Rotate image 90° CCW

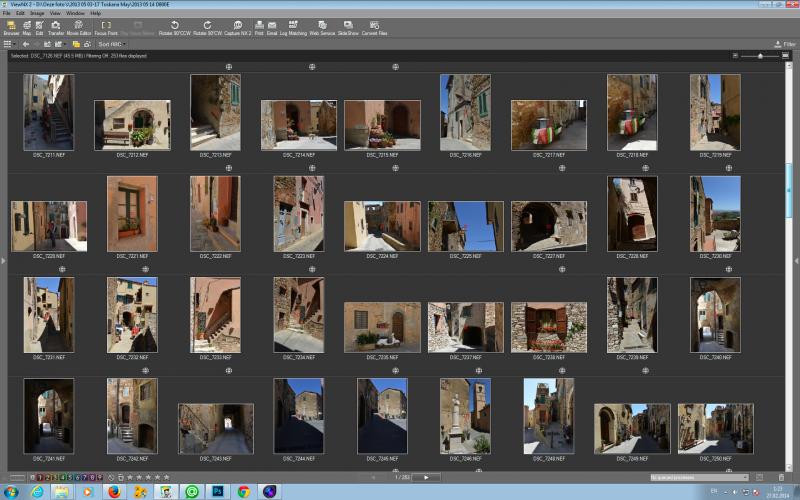(174, 28)
